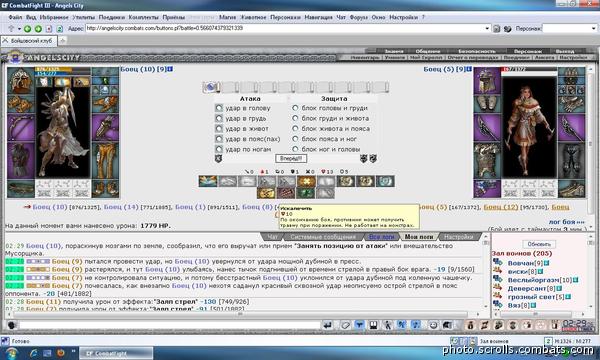The width and height of the screenshot is (600, 360).
Task: Click the chat log horizontal scrollbar
Action: pyautogui.click(x=240, y=314)
